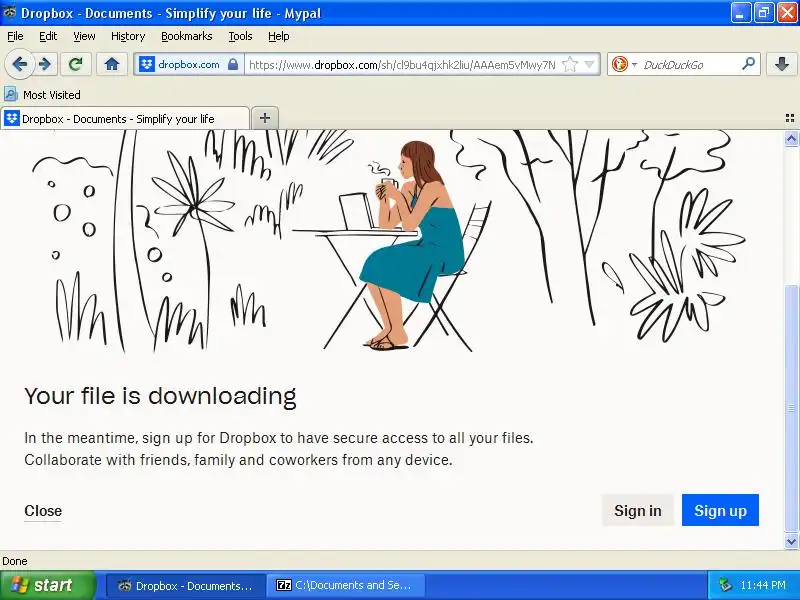Reload the page with the refresh icon
This screenshot has height=600, width=800.
(x=76, y=64)
